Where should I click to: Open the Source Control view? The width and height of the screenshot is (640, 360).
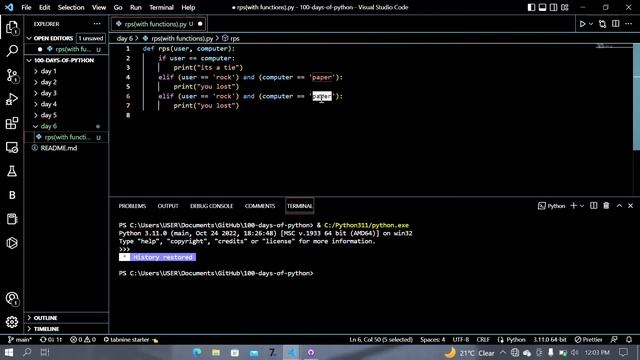click(12, 76)
